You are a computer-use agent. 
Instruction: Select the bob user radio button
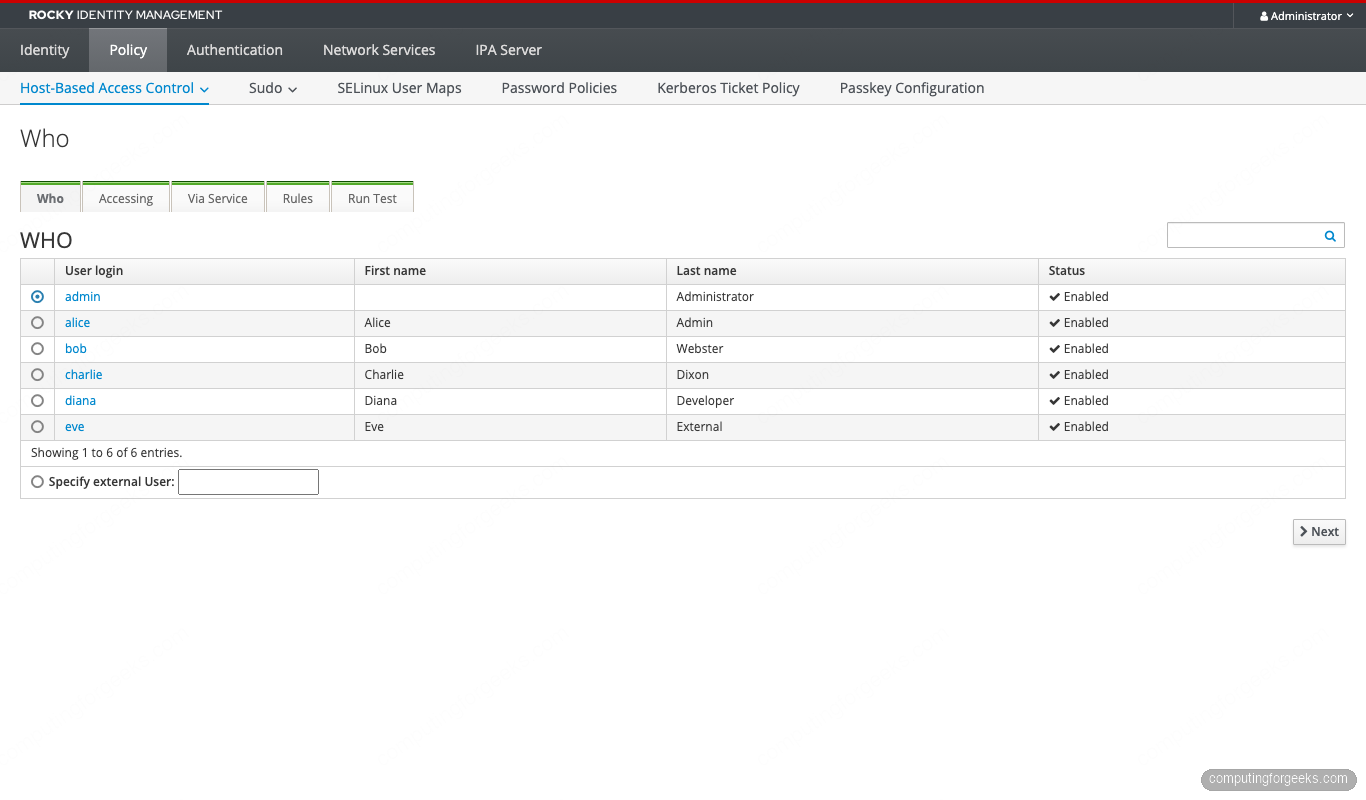38,349
